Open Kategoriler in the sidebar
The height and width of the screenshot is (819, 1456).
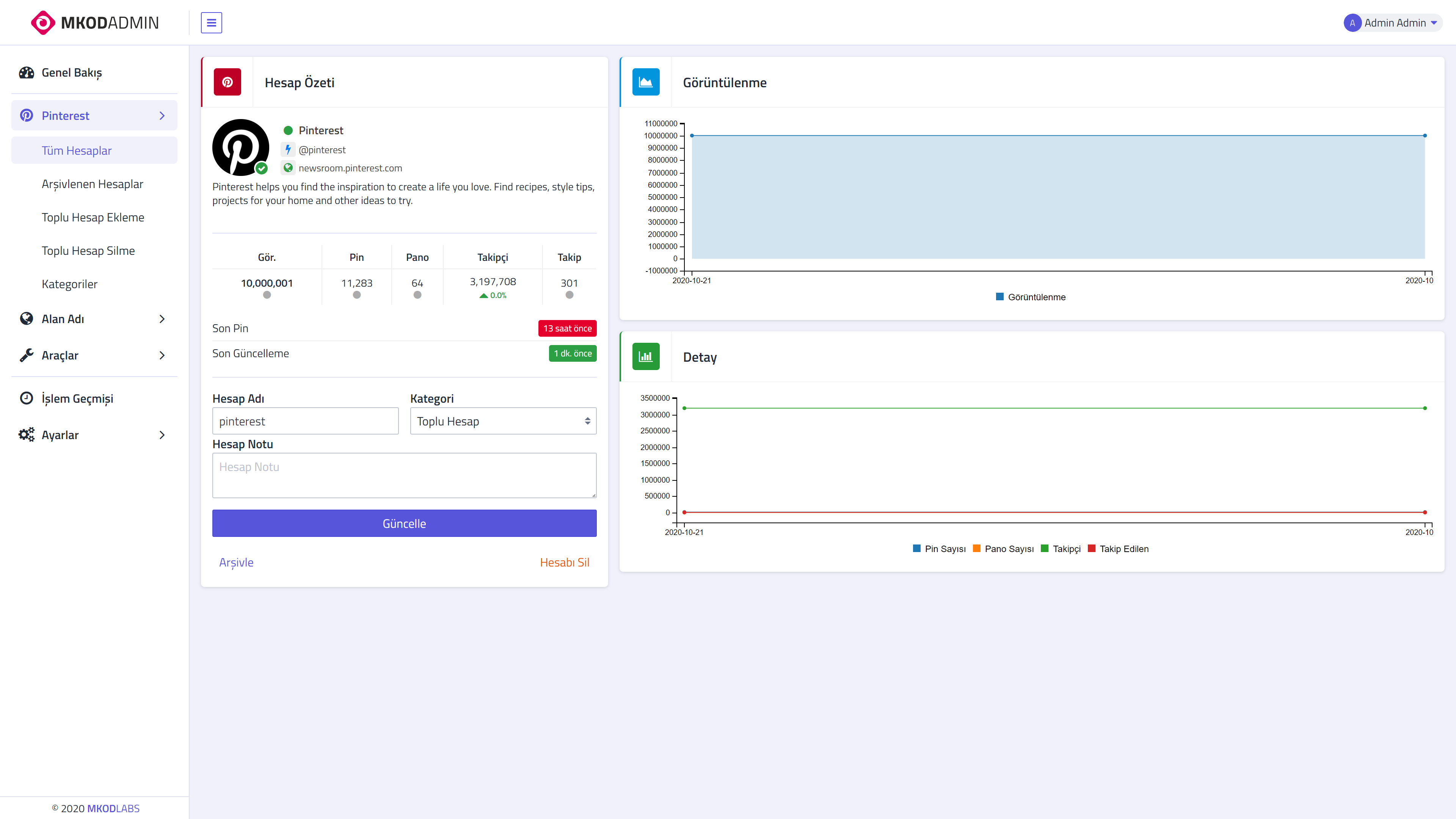94,284
